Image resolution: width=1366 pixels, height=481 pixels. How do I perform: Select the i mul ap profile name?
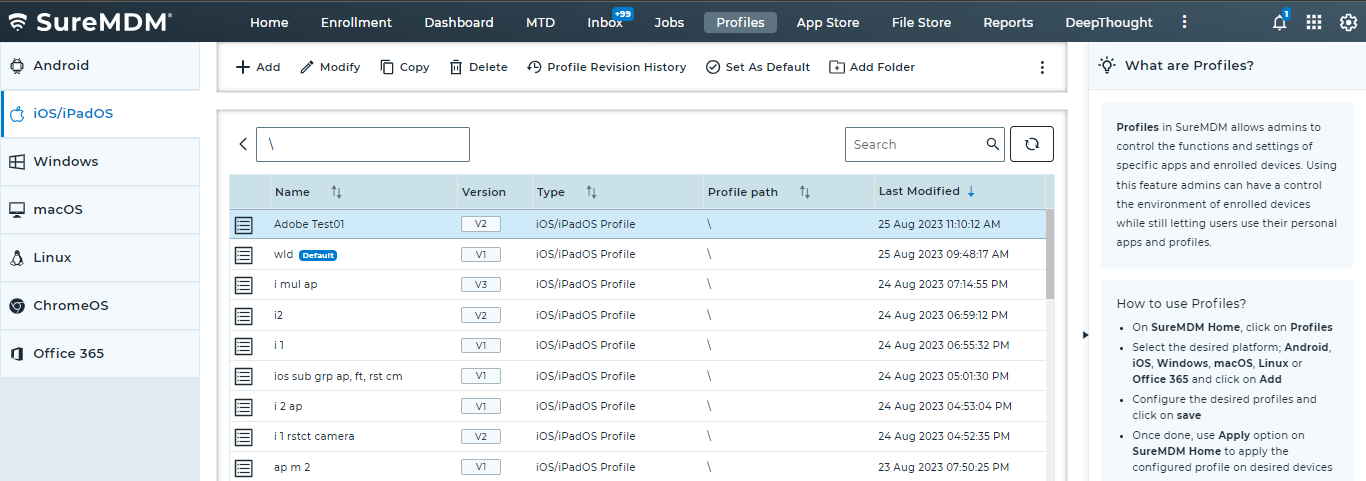pyautogui.click(x=296, y=285)
